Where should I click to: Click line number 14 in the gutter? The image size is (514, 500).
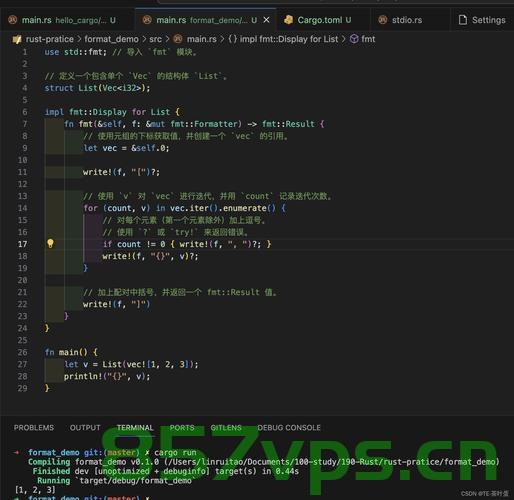(x=22, y=208)
